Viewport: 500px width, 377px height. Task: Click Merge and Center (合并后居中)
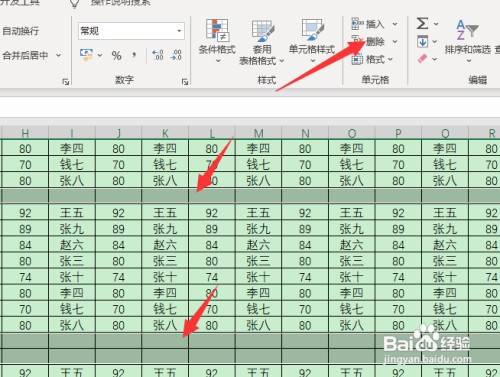click(25, 55)
